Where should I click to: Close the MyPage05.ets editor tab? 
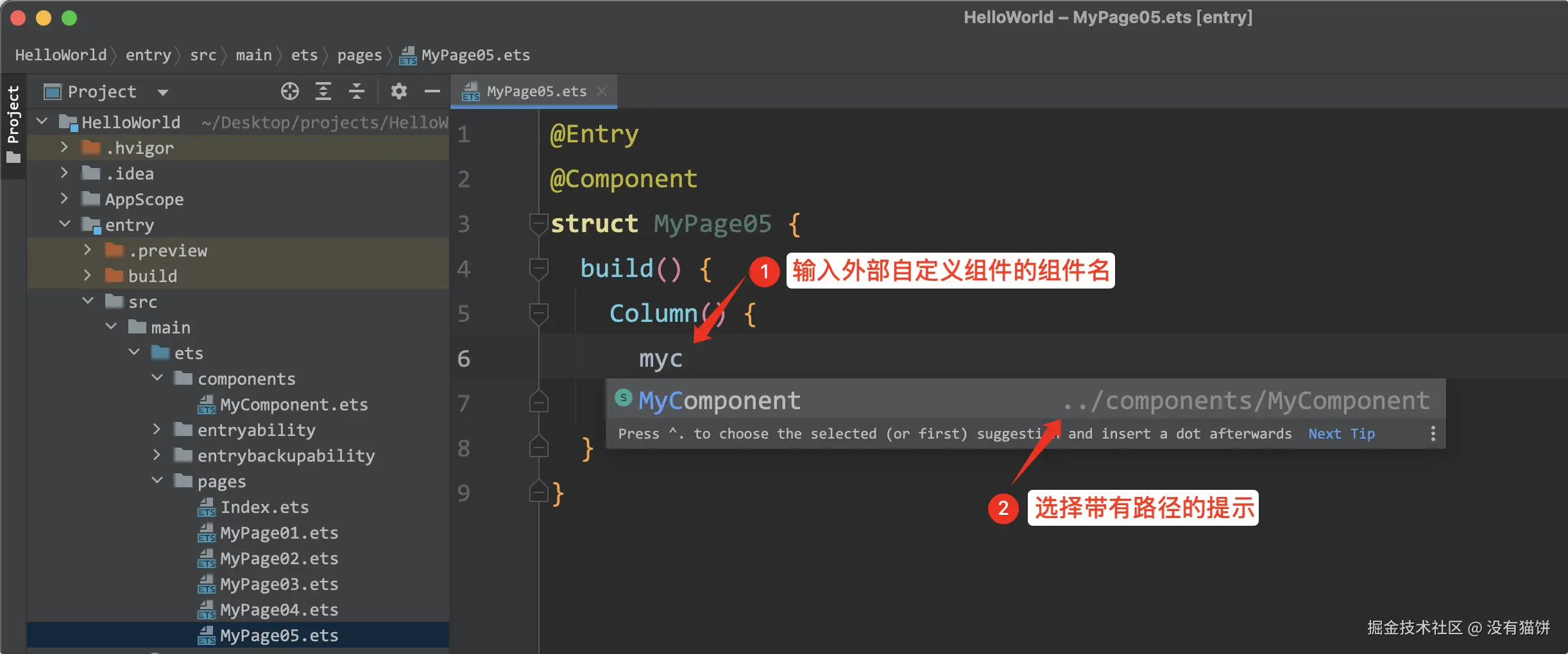click(602, 91)
